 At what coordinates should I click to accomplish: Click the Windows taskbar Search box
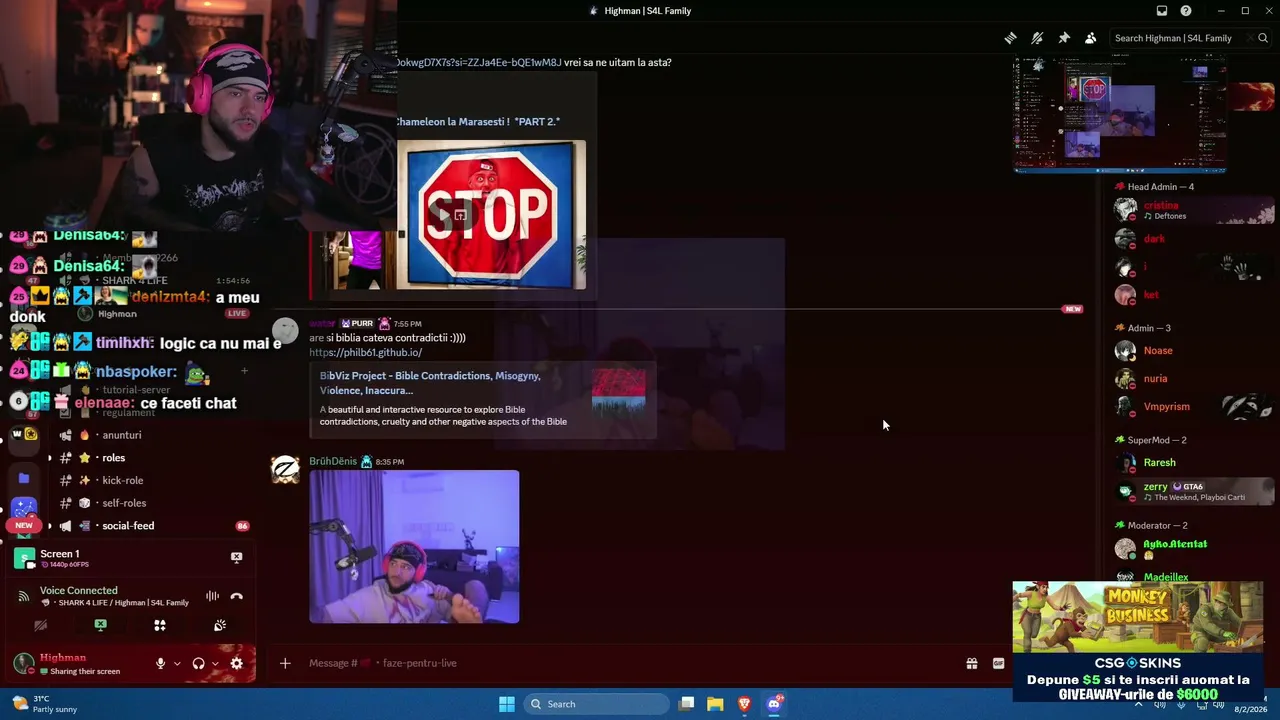[x=596, y=704]
